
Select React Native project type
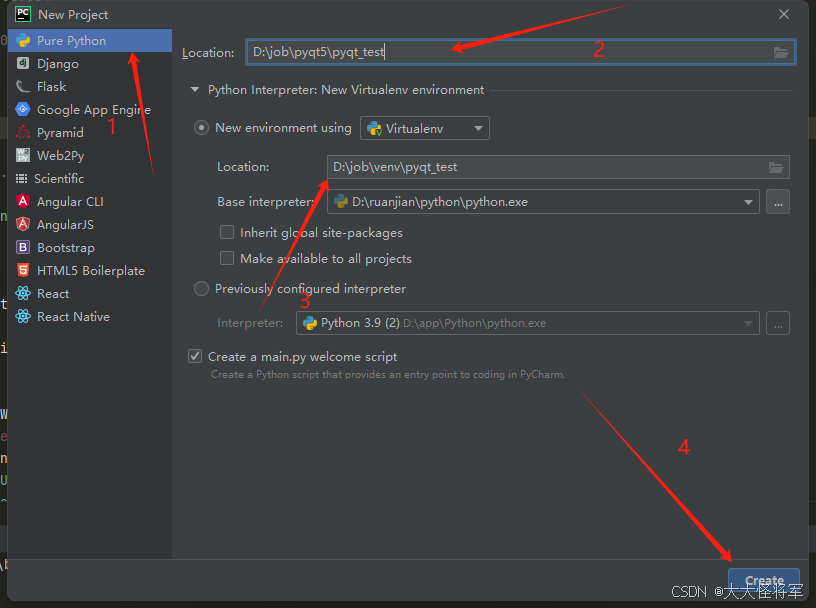(x=90, y=316)
